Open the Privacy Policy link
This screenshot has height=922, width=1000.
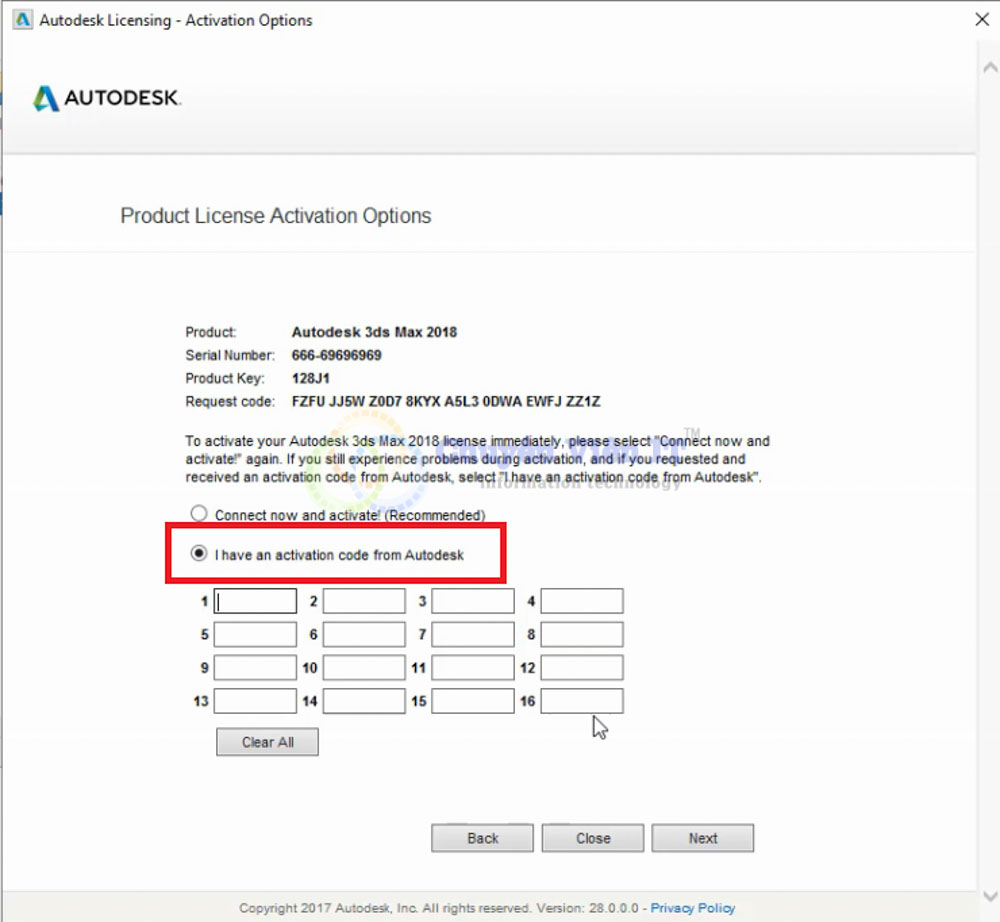pos(692,908)
